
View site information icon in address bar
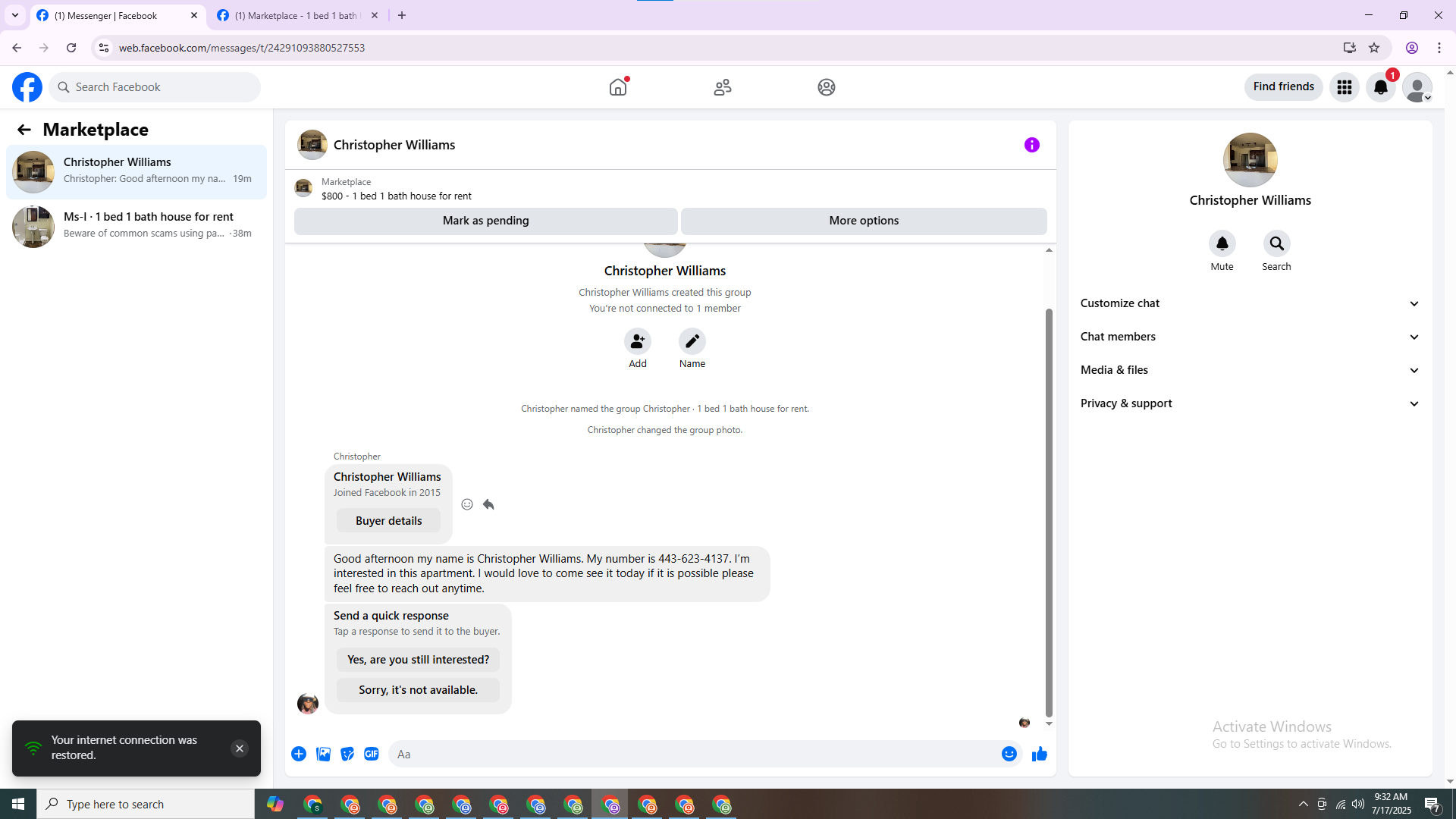click(x=104, y=48)
